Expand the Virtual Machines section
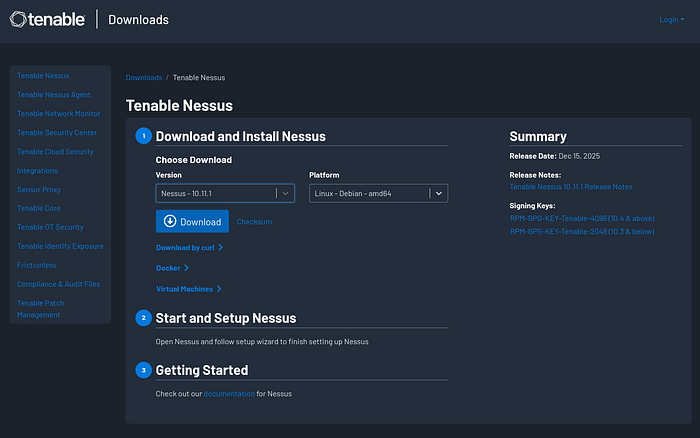700x438 pixels. tap(189, 289)
